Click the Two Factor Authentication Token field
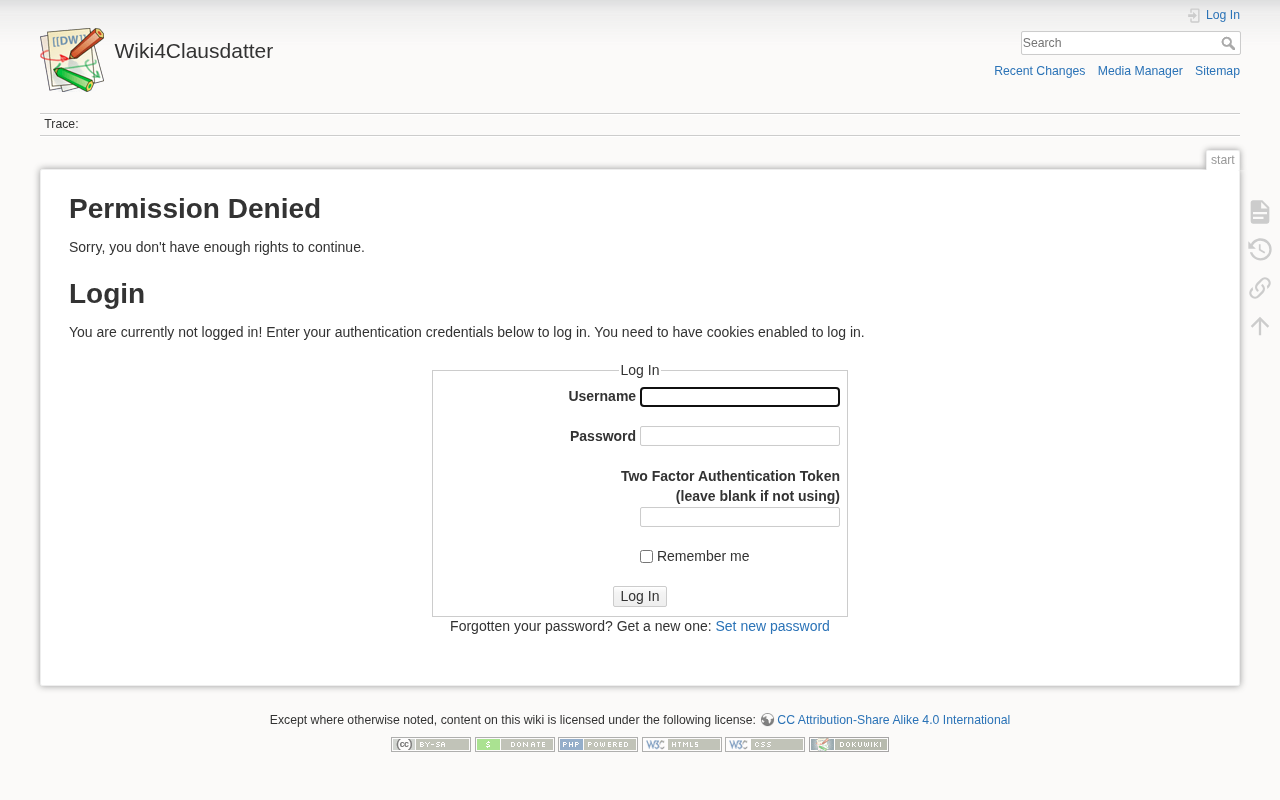 (740, 517)
